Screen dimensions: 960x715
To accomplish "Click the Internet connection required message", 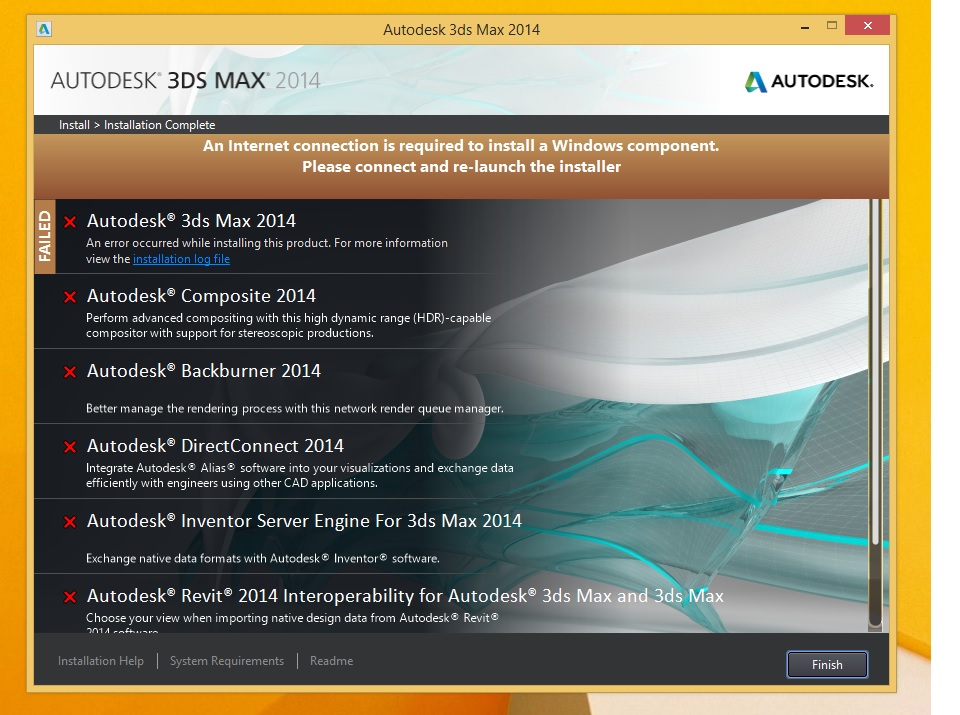I will [x=461, y=156].
